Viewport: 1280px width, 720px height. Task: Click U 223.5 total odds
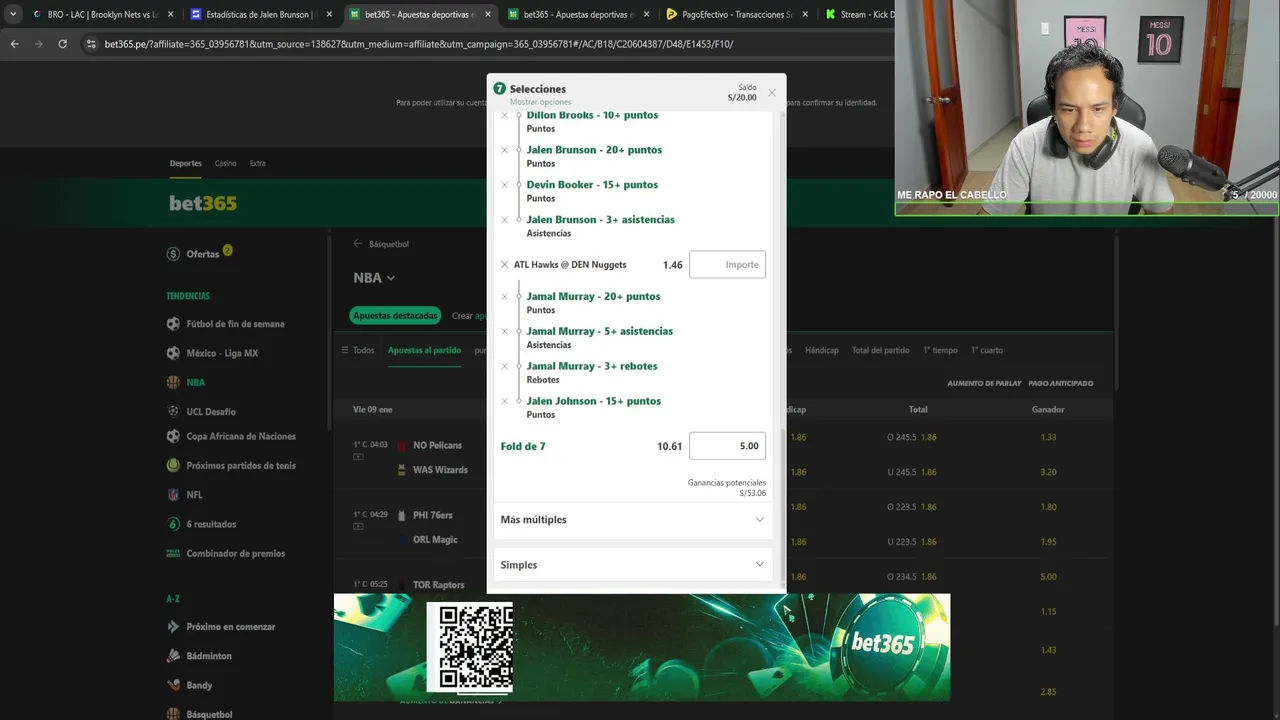pyautogui.click(x=912, y=542)
